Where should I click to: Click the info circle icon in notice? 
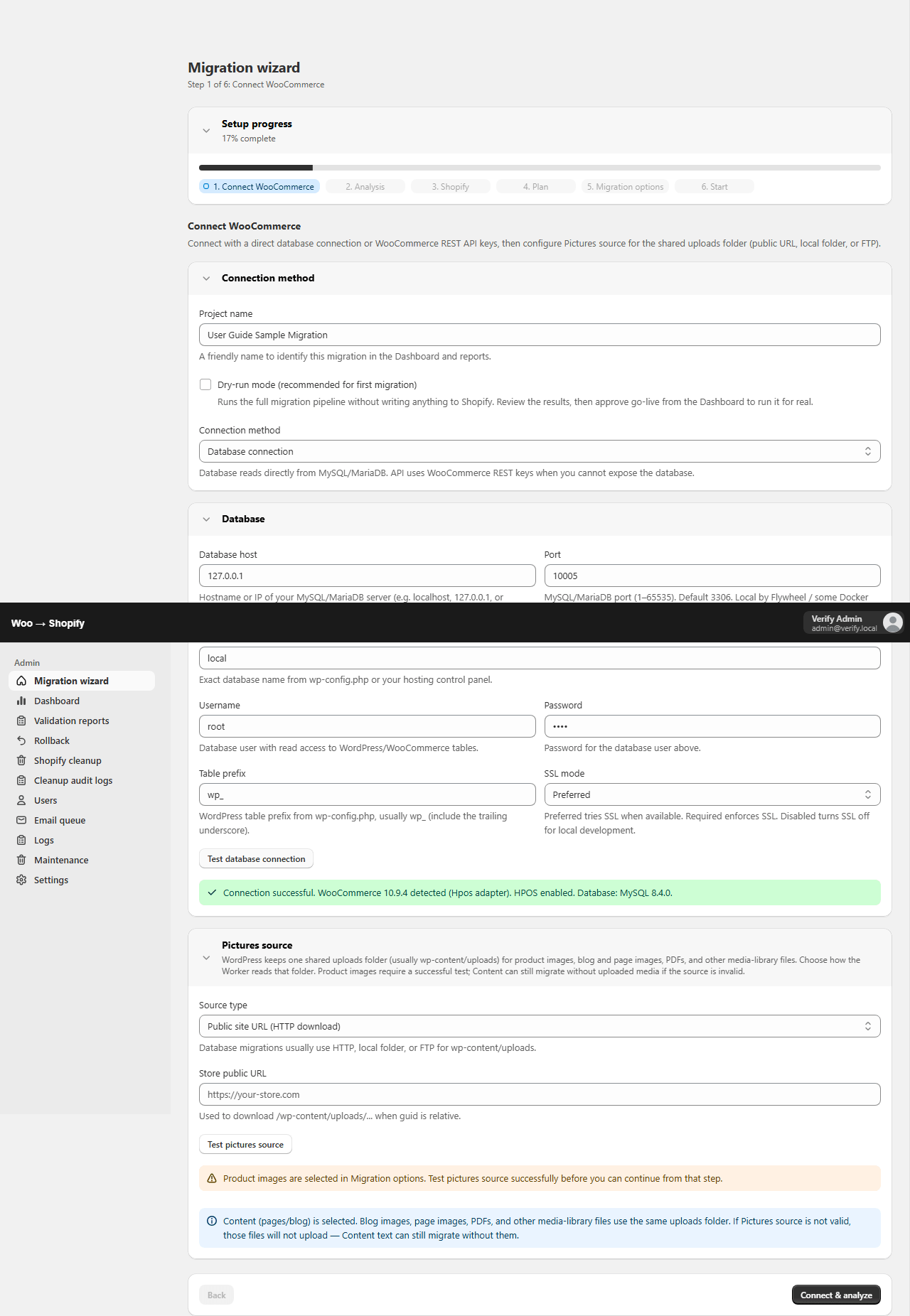pos(212,1221)
